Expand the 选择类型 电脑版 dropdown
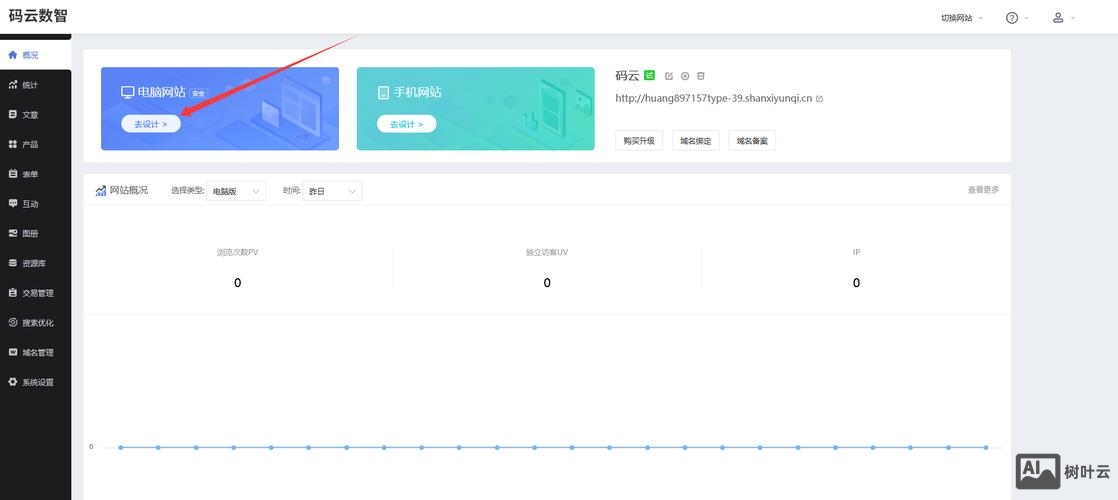Viewport: 1118px width, 500px height. point(236,191)
